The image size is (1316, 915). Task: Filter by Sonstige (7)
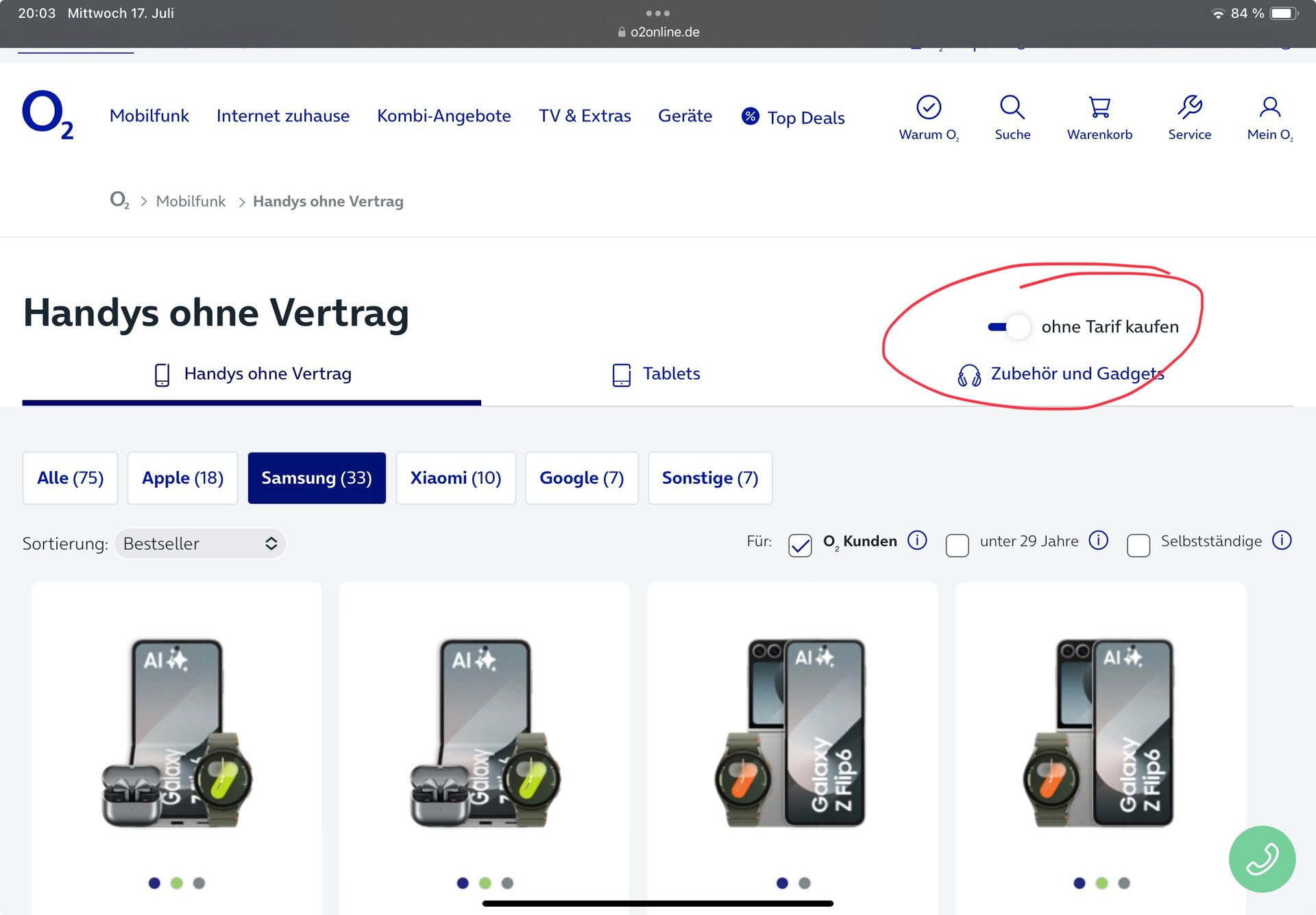click(710, 478)
